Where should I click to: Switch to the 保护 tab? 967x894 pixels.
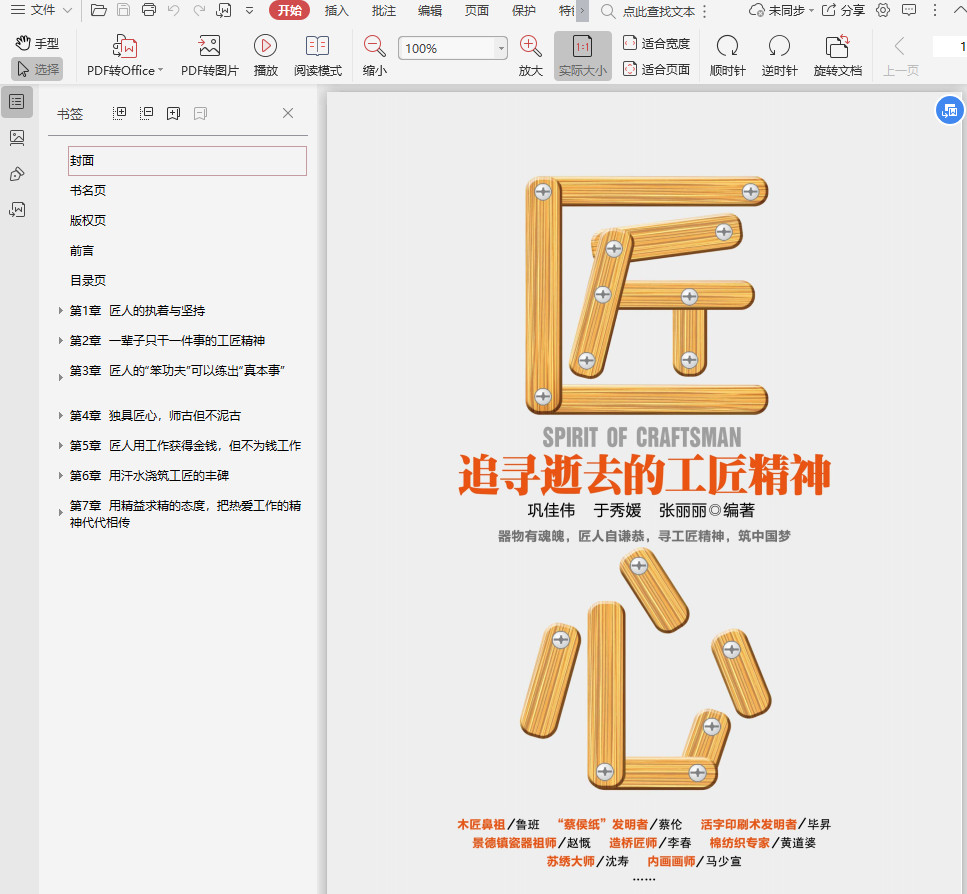point(524,10)
